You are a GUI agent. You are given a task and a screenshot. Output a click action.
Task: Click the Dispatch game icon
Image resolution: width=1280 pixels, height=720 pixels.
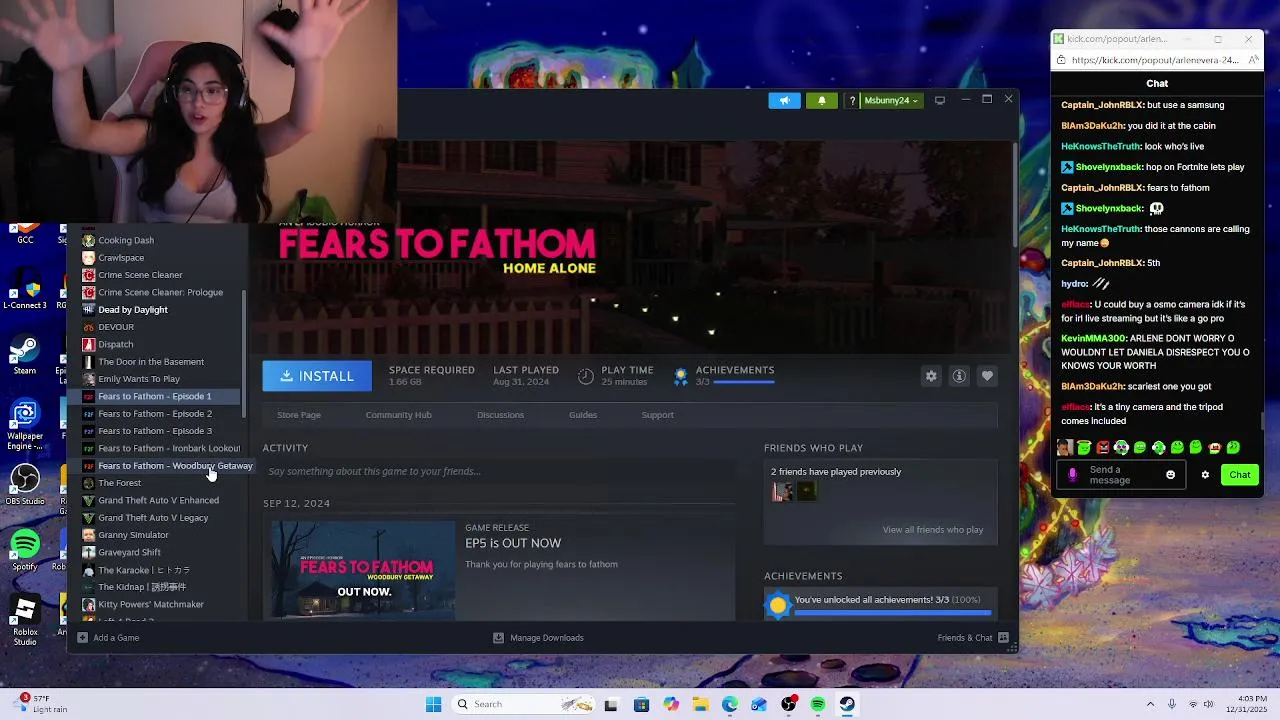88,344
